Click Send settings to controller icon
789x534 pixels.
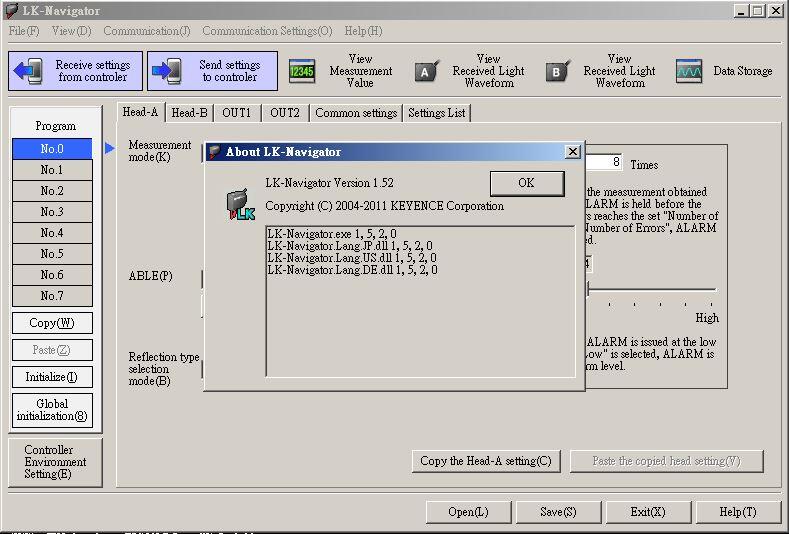(167, 71)
